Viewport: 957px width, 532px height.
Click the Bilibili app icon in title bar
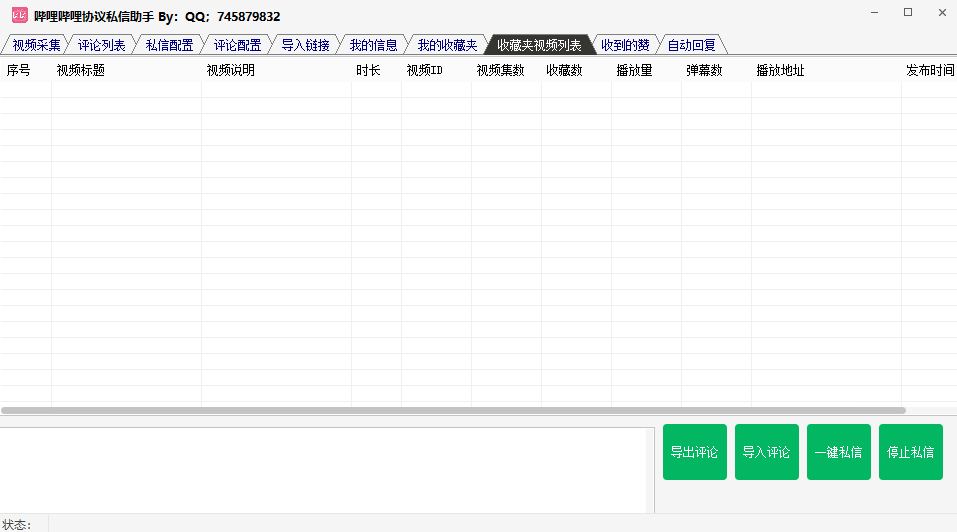19,15
